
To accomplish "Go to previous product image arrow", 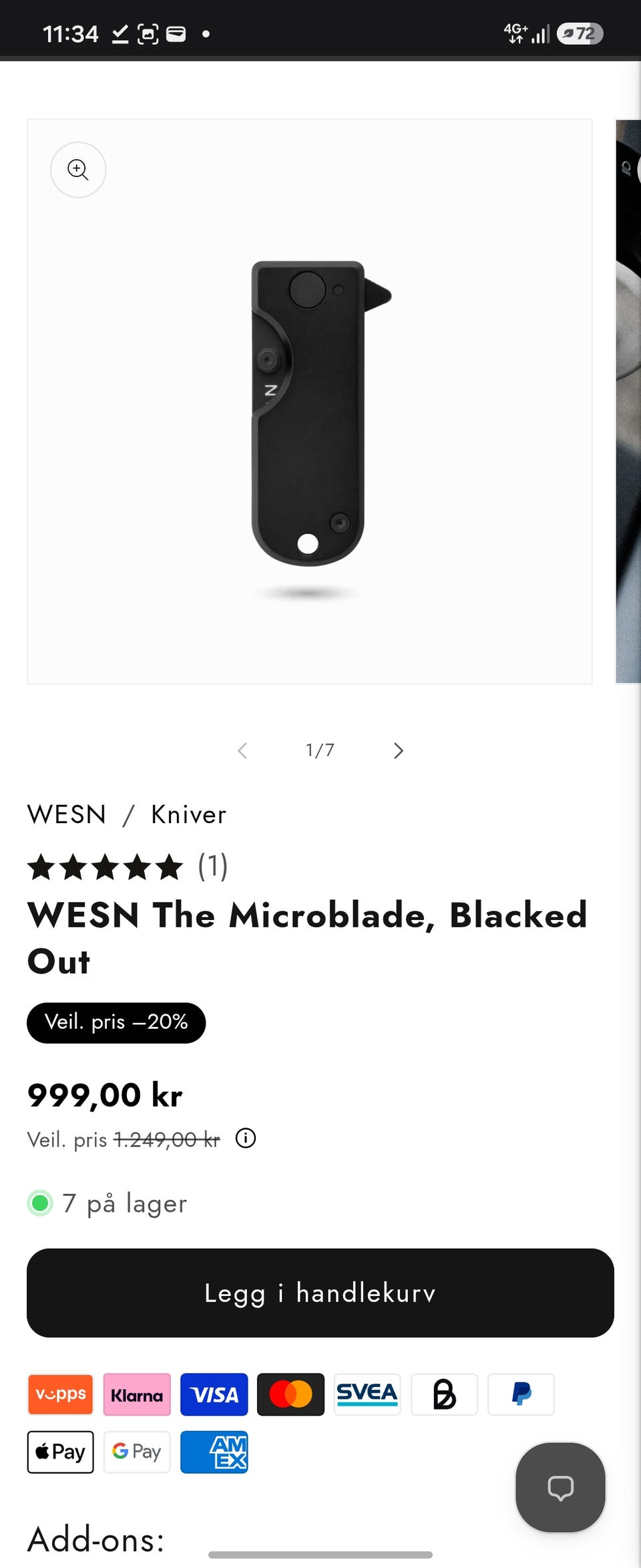I will click(x=242, y=750).
